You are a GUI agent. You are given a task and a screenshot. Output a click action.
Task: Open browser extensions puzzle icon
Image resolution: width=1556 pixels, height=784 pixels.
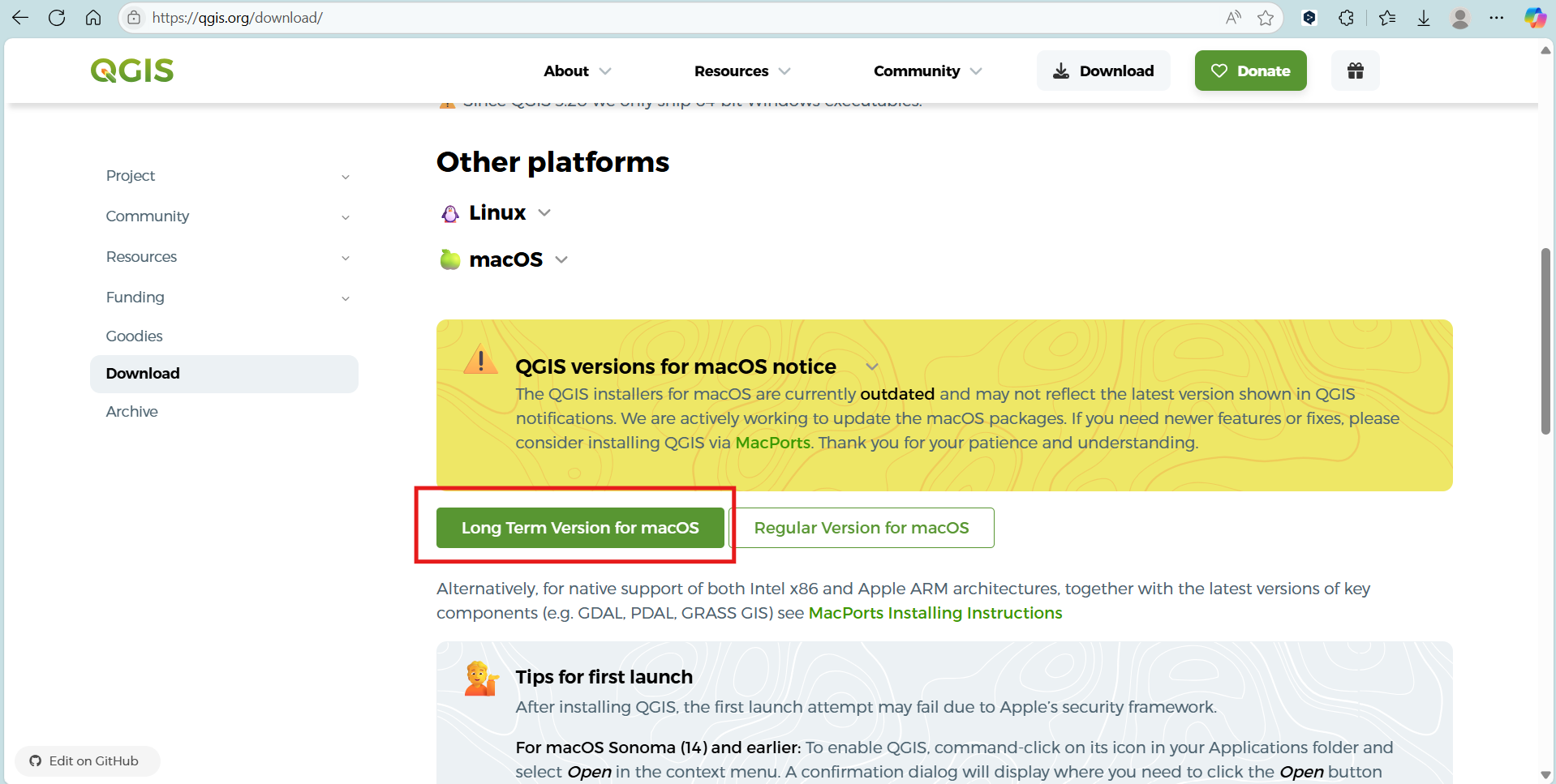[1346, 18]
